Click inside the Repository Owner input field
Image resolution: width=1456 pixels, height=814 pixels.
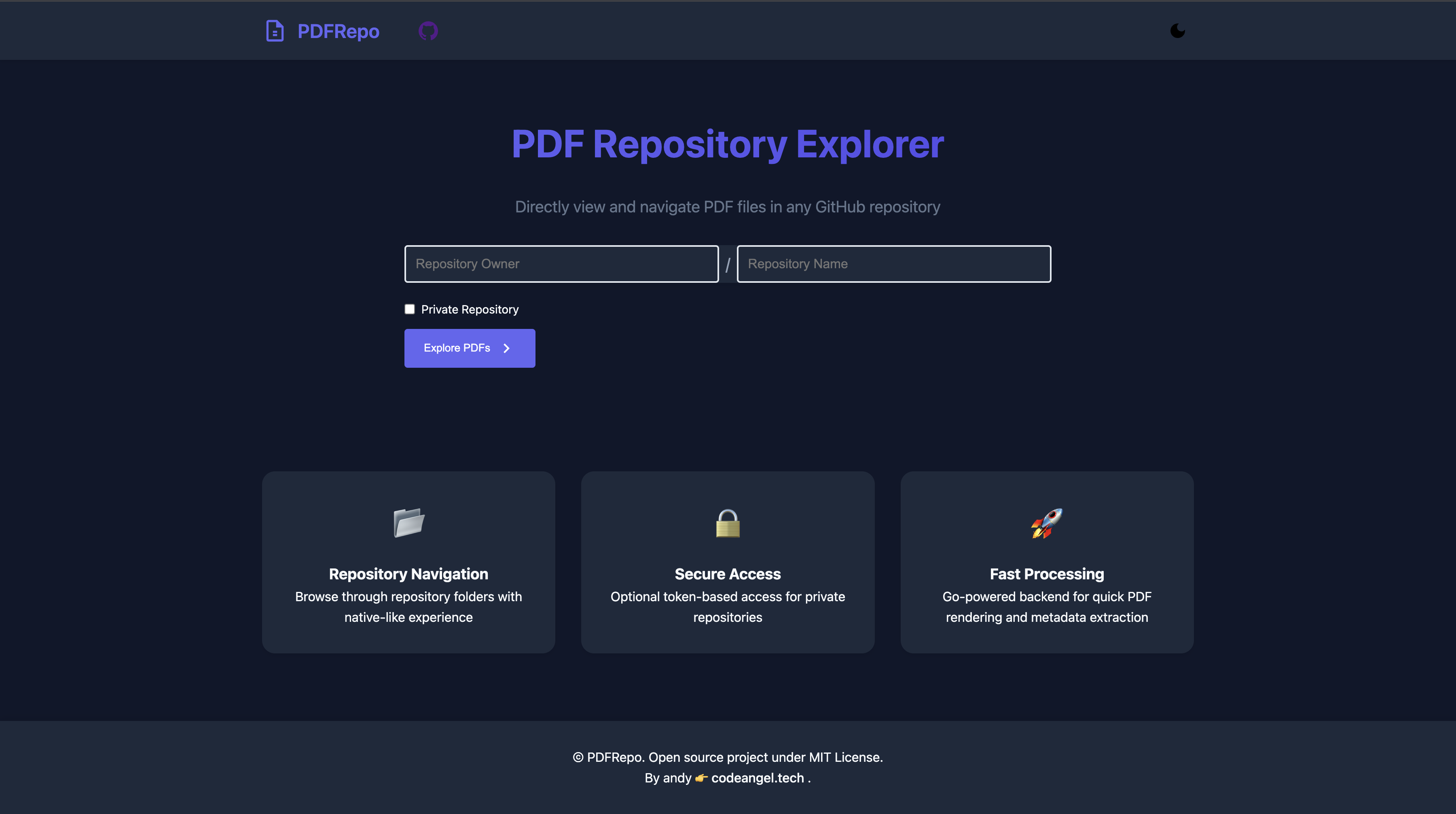tap(561, 263)
